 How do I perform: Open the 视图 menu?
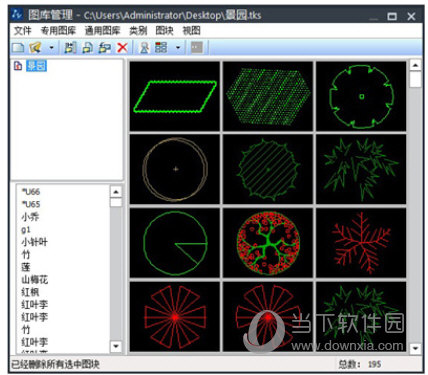191,31
